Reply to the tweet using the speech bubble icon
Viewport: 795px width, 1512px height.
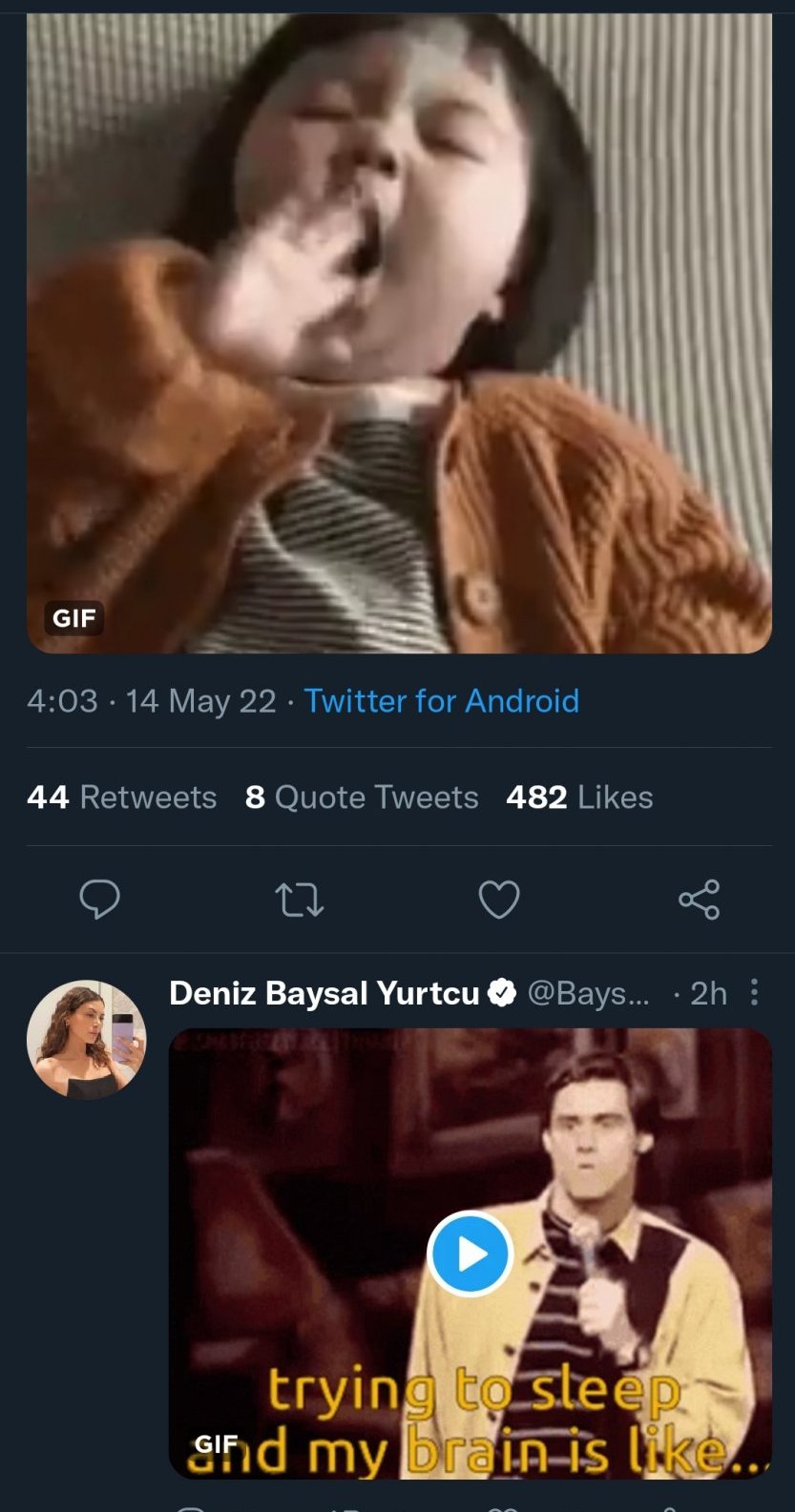(99, 899)
